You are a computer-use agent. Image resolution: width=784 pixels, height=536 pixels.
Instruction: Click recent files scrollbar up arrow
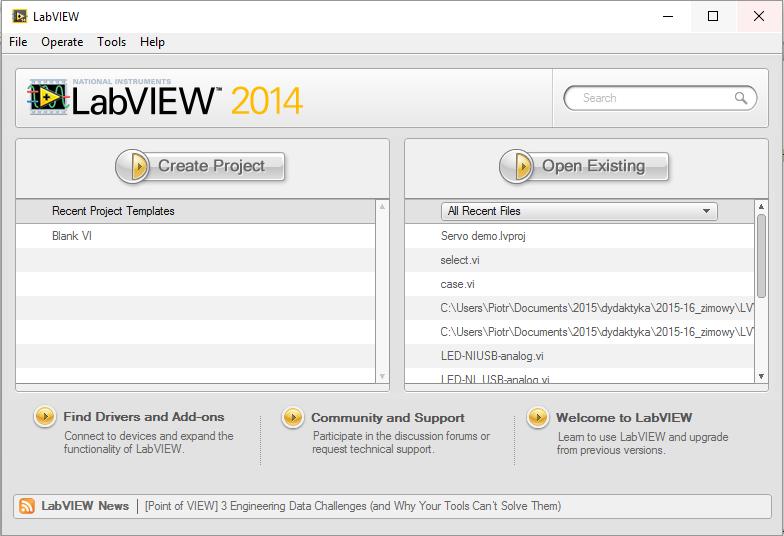tap(761, 206)
